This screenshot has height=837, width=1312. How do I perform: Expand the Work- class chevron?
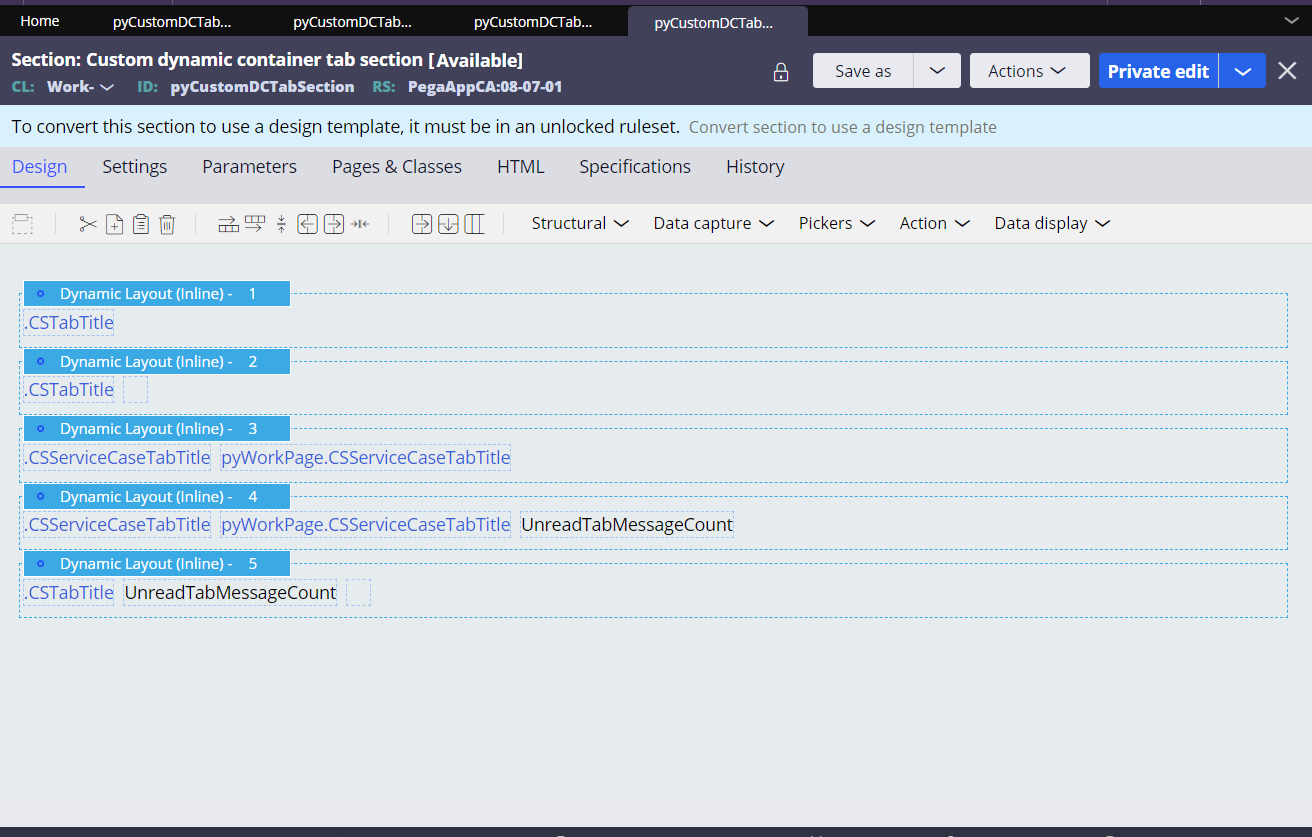click(107, 87)
